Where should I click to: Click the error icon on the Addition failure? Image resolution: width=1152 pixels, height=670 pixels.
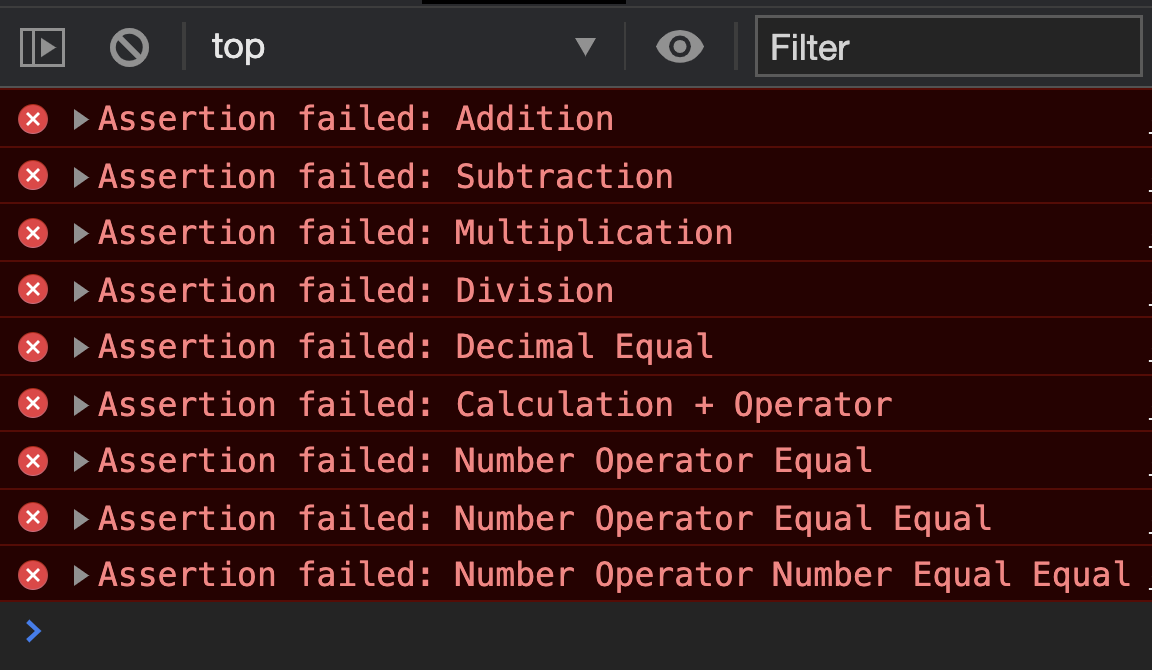(32, 118)
